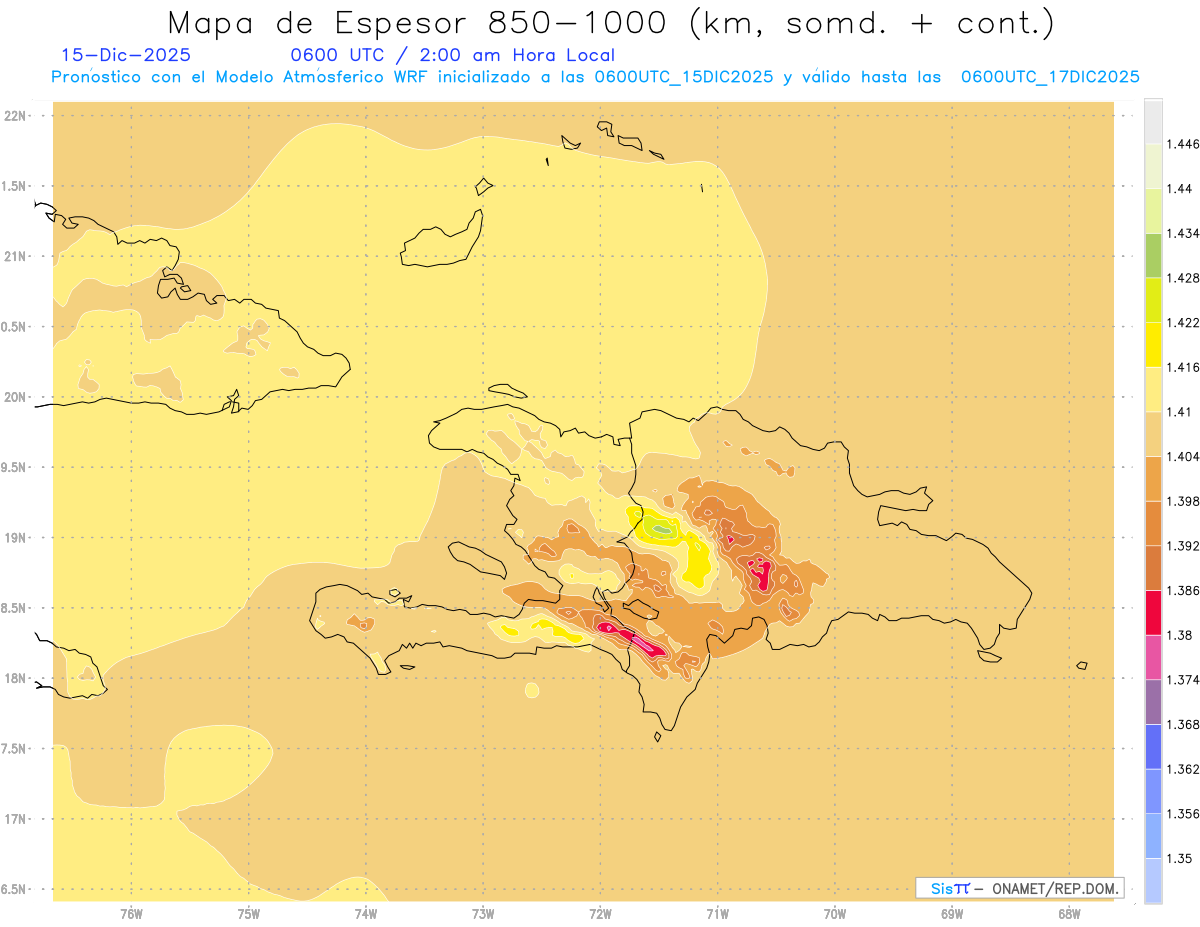Select the date text "15-Dic-2025"
This screenshot has height=927, width=1200.
click(x=126, y=56)
